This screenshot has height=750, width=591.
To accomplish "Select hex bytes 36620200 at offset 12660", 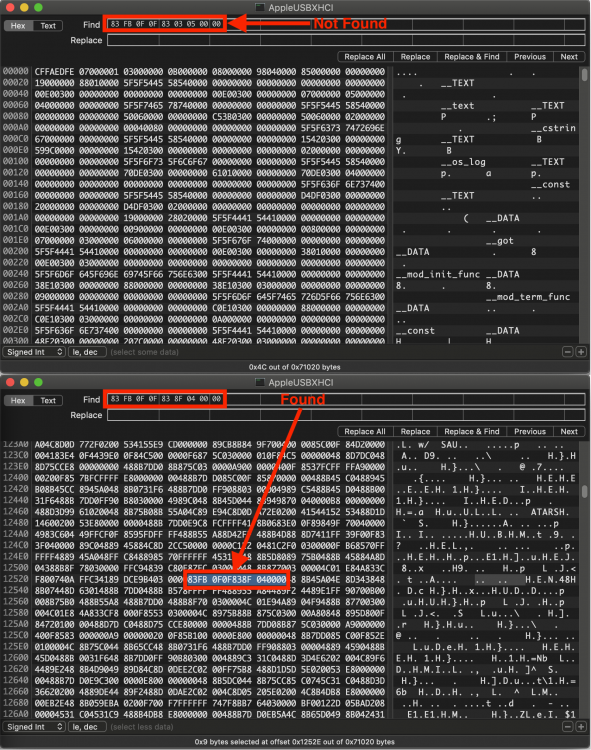I will [x=54, y=692].
